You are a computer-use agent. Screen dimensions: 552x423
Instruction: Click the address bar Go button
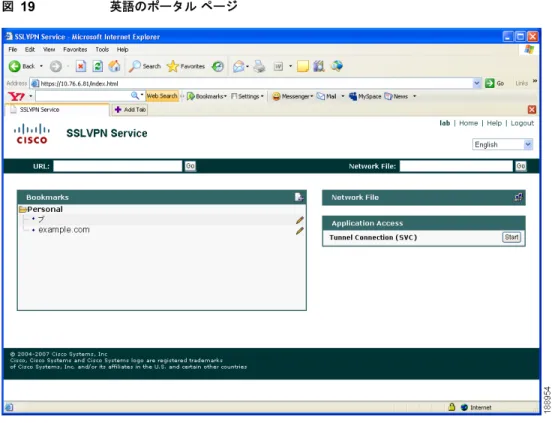(494, 83)
